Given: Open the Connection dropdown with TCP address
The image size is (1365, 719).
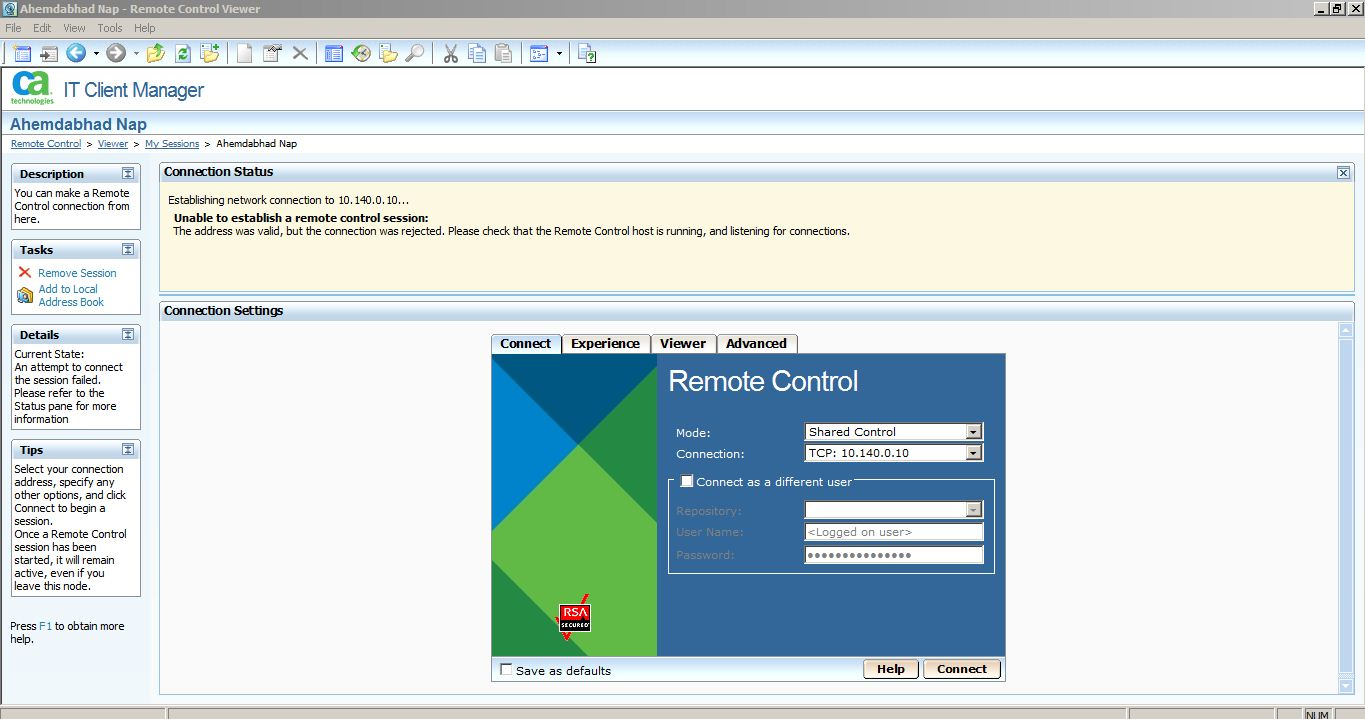Looking at the screenshot, I should click(x=973, y=453).
